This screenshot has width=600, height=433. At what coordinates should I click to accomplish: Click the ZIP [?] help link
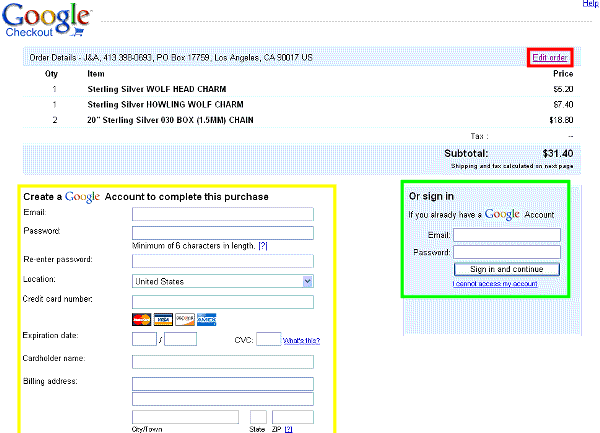point(289,429)
